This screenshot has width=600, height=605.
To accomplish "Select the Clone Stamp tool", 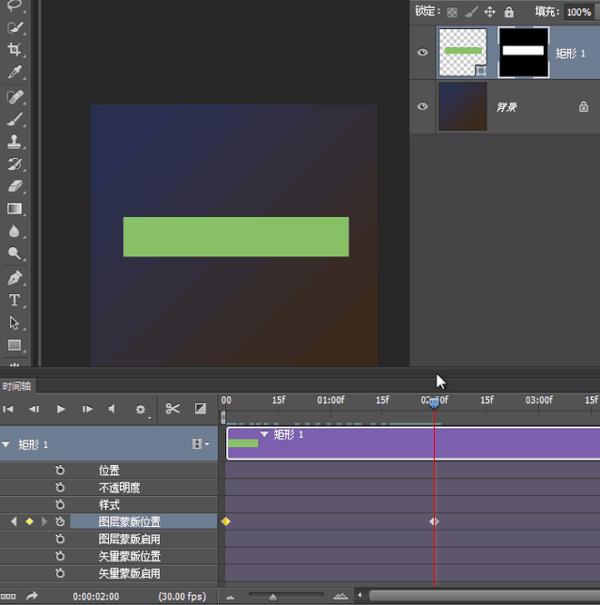I will coord(15,142).
